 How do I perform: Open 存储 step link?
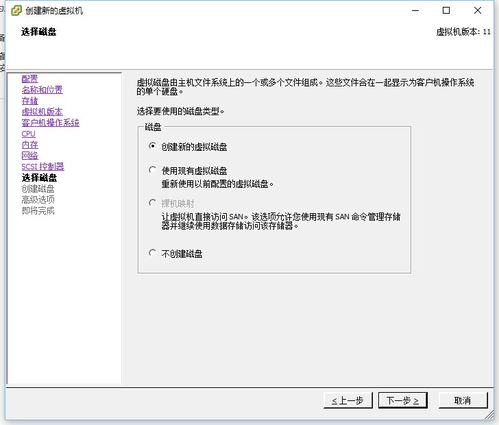[30, 101]
